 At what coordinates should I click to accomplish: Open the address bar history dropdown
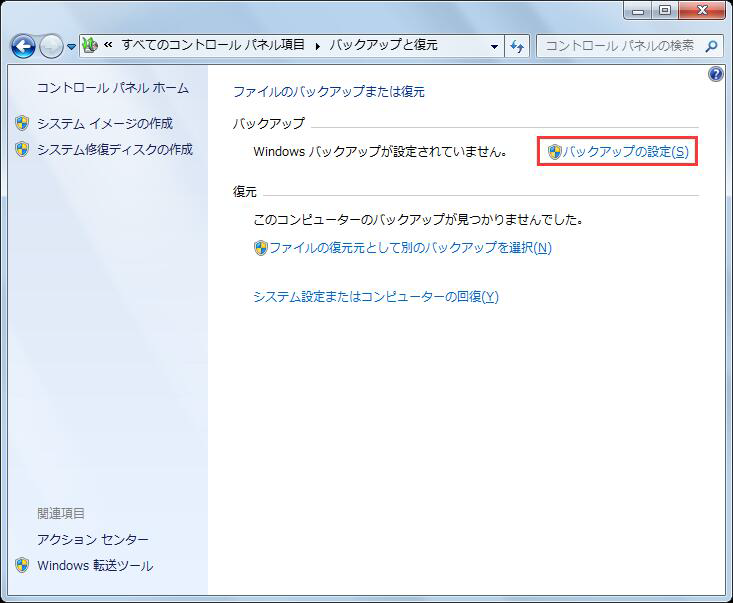(494, 46)
